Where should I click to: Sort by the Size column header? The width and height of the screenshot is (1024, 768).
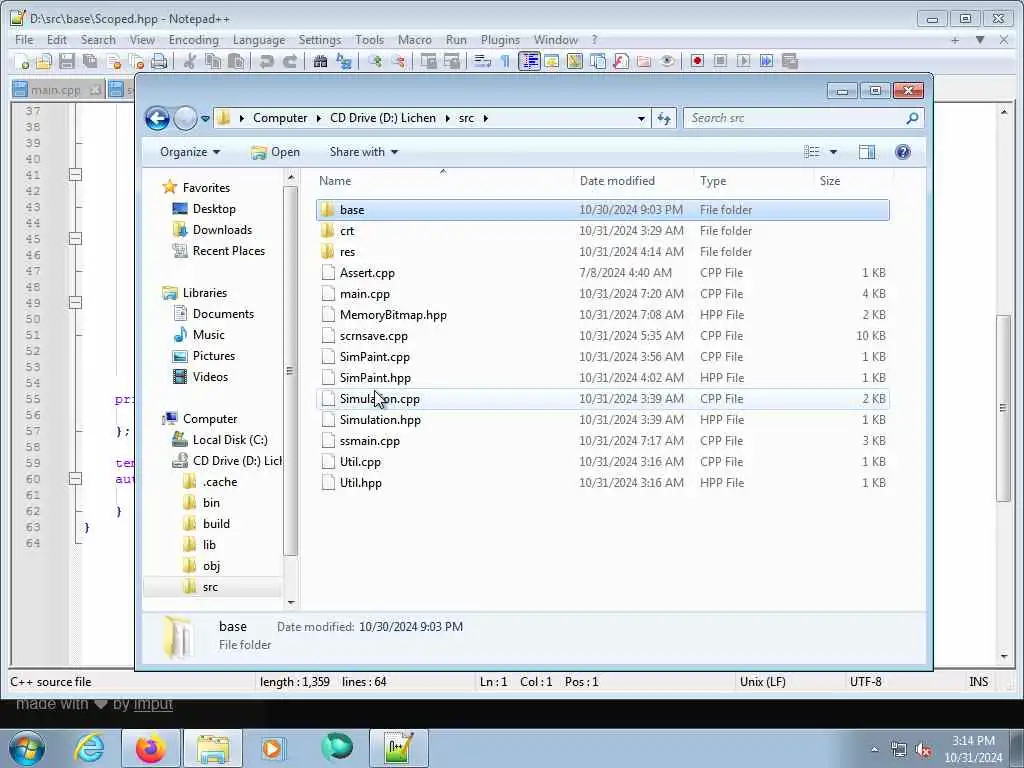click(x=854, y=181)
